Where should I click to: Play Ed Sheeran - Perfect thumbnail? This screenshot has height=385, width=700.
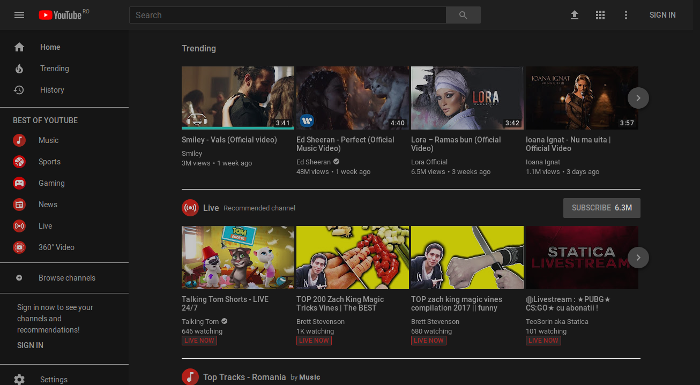coord(352,98)
